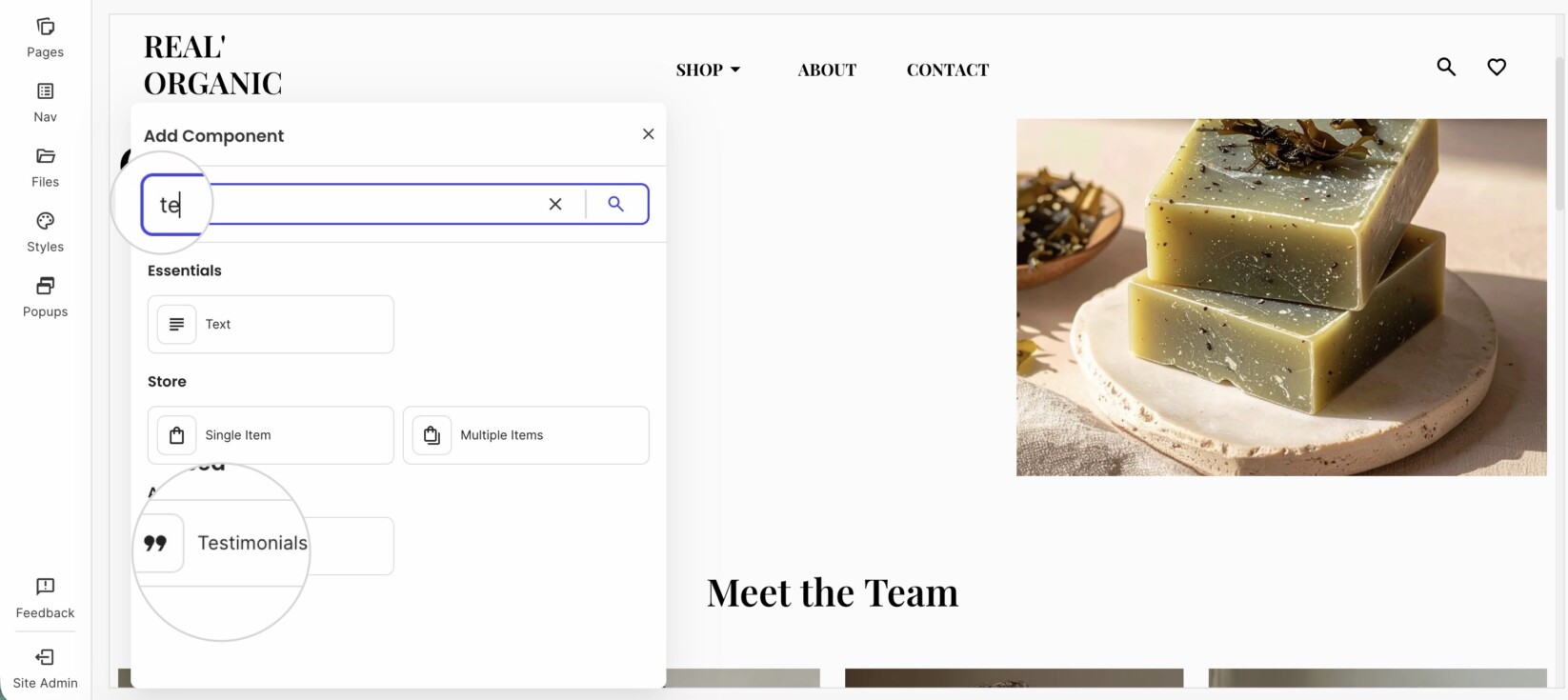Open the Popups panel
Screen dimensions: 1568x700
tap(45, 297)
